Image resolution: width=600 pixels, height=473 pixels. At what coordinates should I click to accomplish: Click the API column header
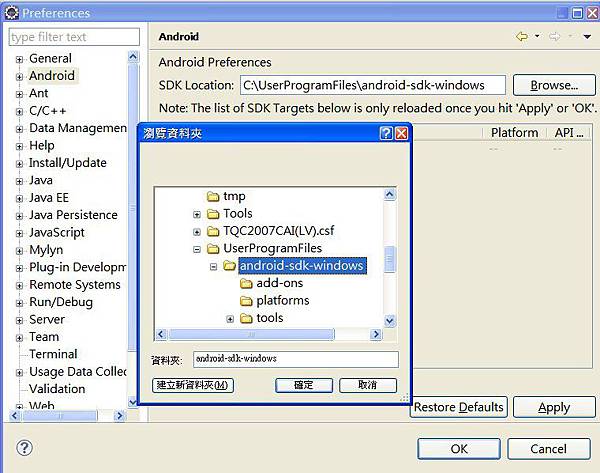coord(569,133)
